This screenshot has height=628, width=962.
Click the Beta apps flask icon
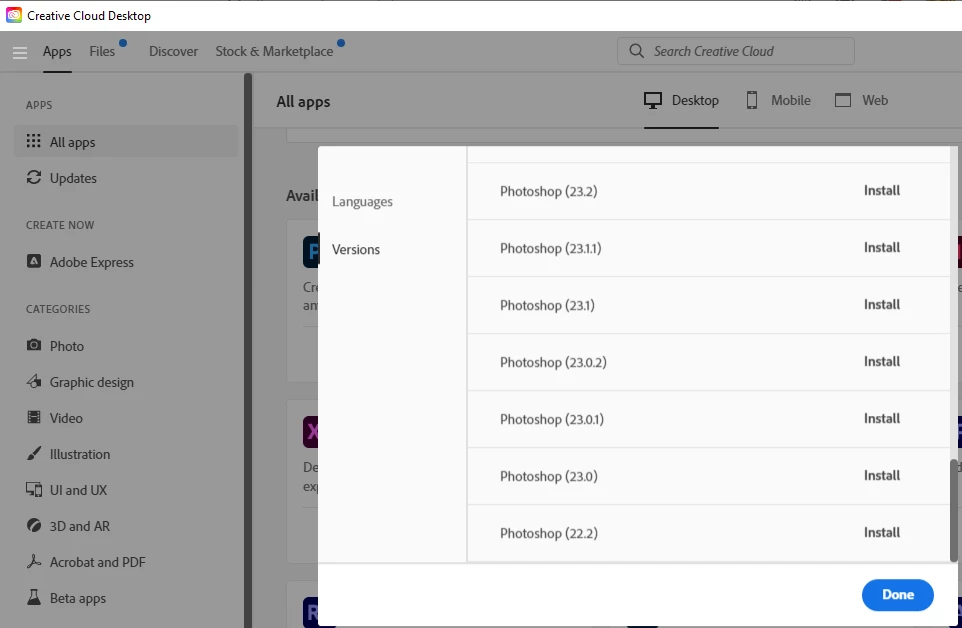(x=34, y=597)
